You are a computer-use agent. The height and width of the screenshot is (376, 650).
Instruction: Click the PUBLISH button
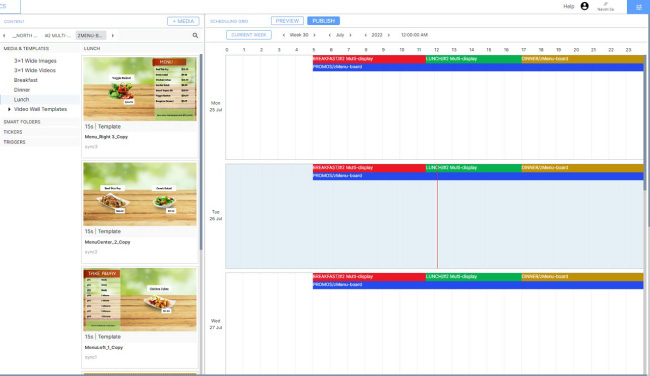pos(323,21)
